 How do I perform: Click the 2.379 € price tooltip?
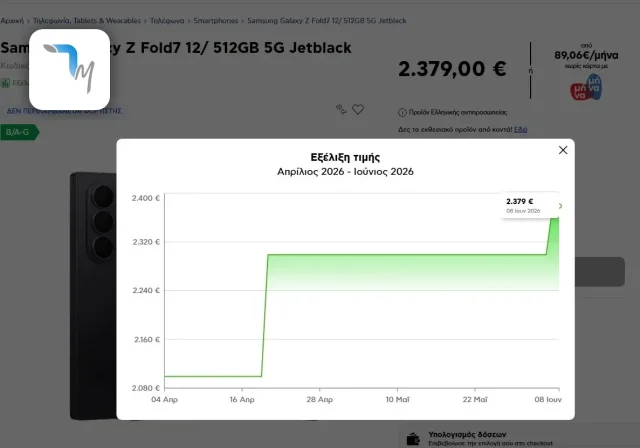[x=529, y=205]
